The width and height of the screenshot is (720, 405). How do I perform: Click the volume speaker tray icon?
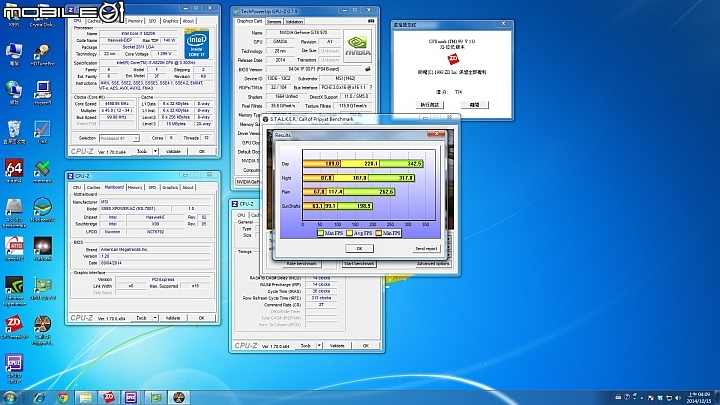click(678, 398)
